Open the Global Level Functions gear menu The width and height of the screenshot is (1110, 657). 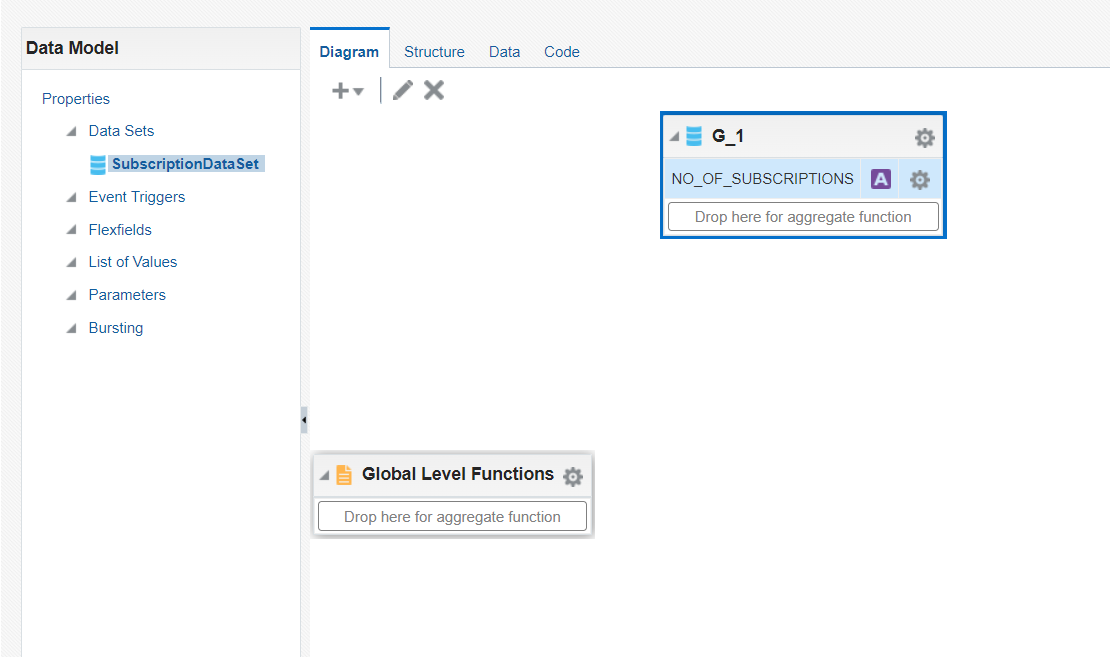tap(572, 476)
